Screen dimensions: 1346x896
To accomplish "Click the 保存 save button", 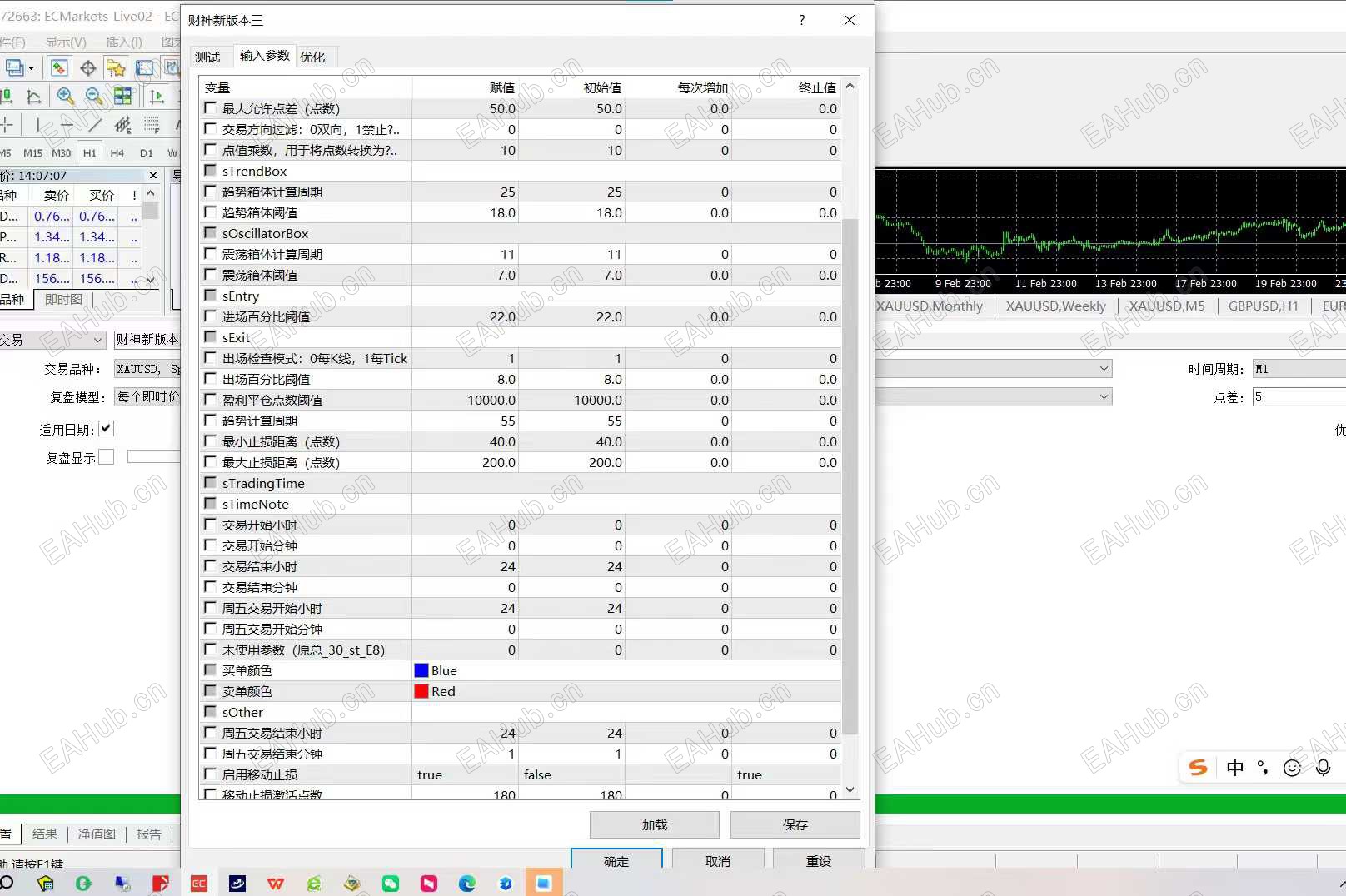I will point(795,824).
